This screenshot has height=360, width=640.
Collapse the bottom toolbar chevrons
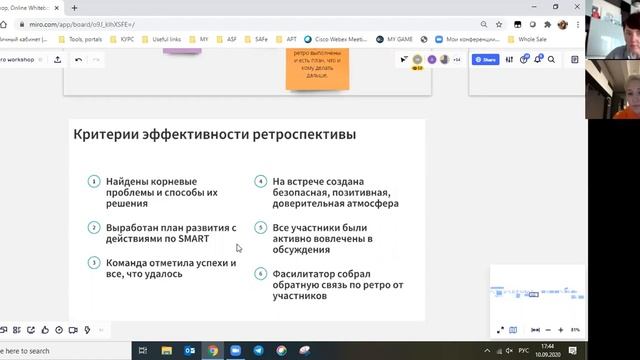click(101, 330)
